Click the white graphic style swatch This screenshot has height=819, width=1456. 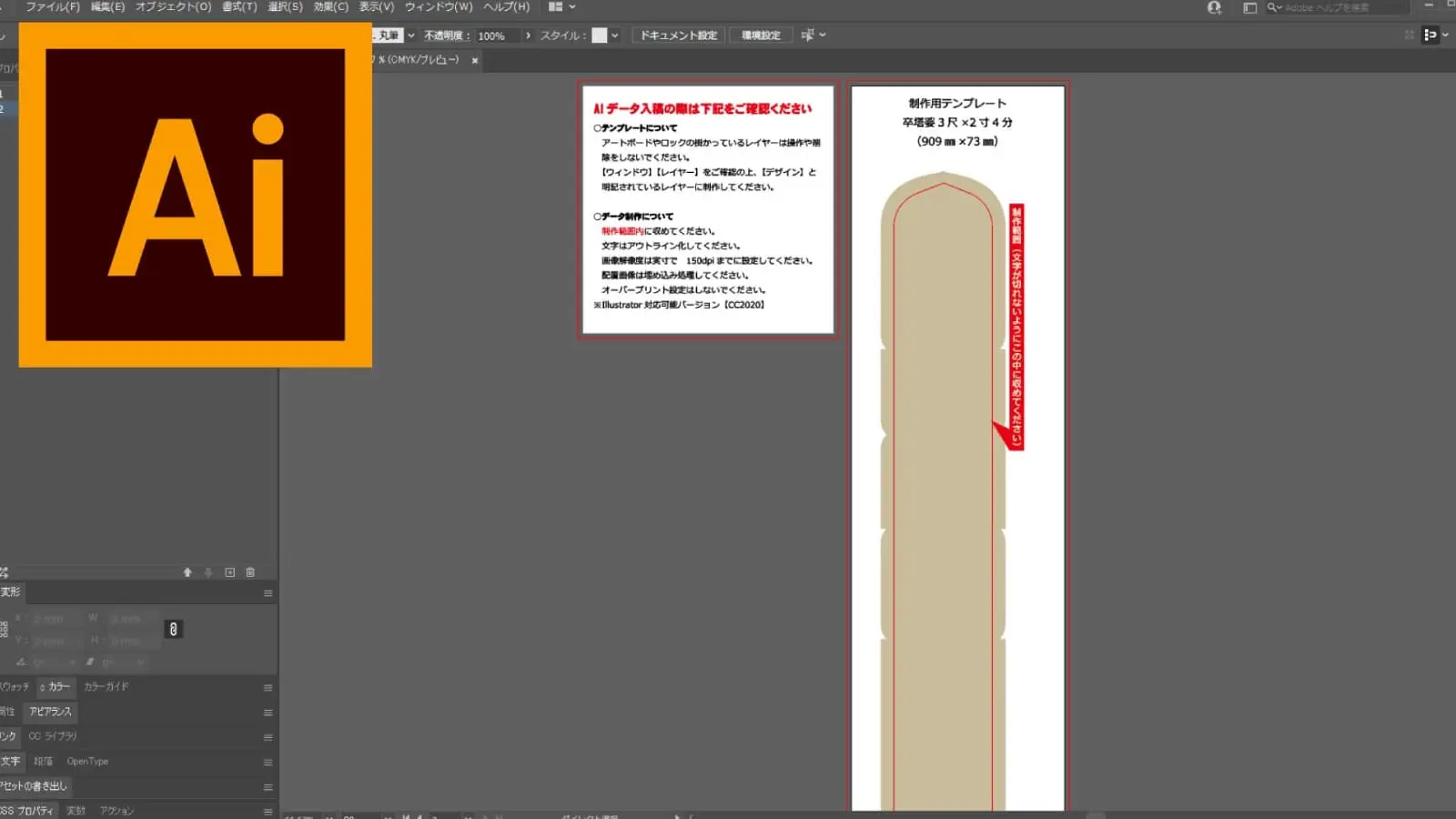pyautogui.click(x=600, y=35)
